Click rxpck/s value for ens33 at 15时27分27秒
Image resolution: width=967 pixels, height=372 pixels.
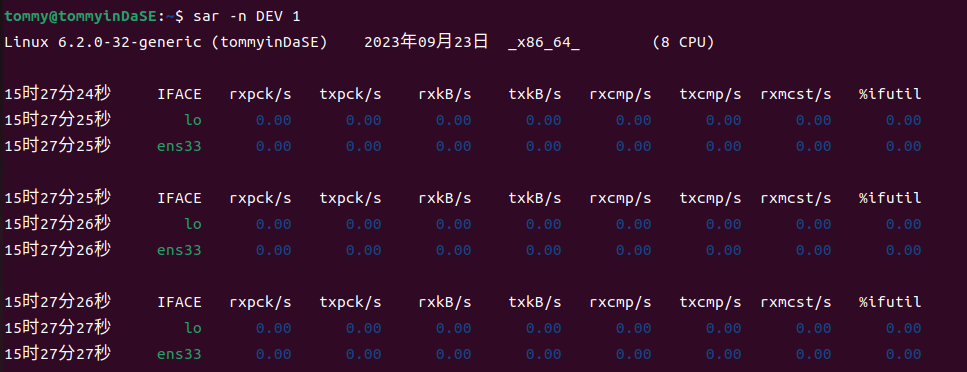coord(274,353)
